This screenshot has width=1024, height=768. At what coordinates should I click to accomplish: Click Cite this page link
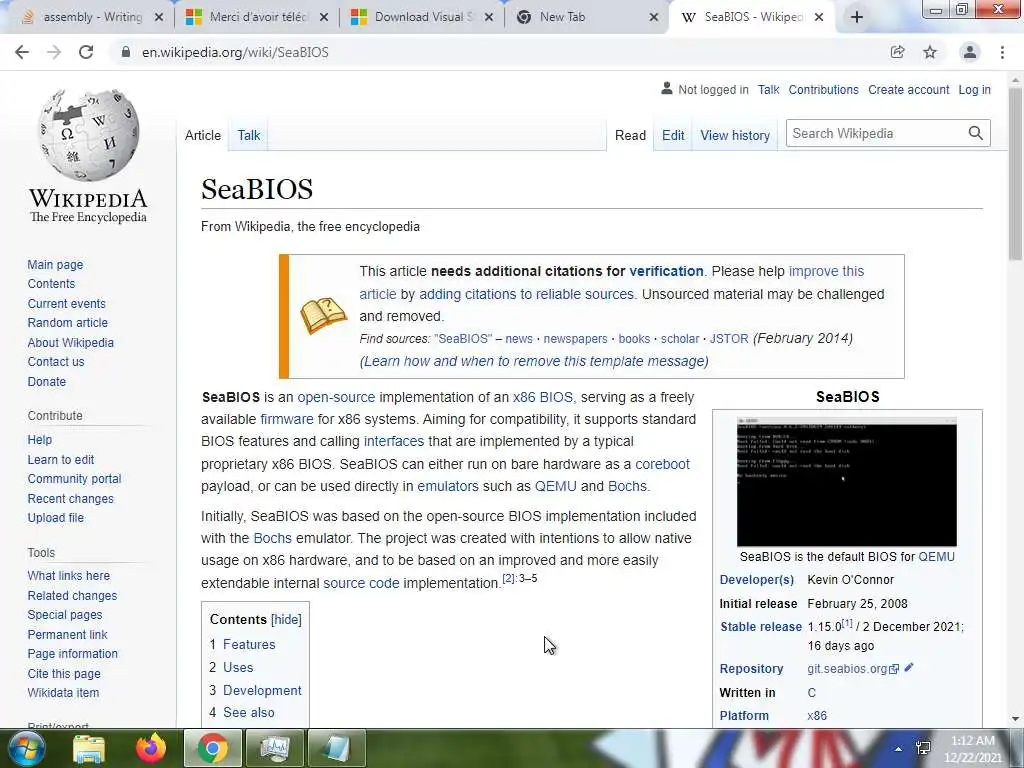(x=64, y=673)
